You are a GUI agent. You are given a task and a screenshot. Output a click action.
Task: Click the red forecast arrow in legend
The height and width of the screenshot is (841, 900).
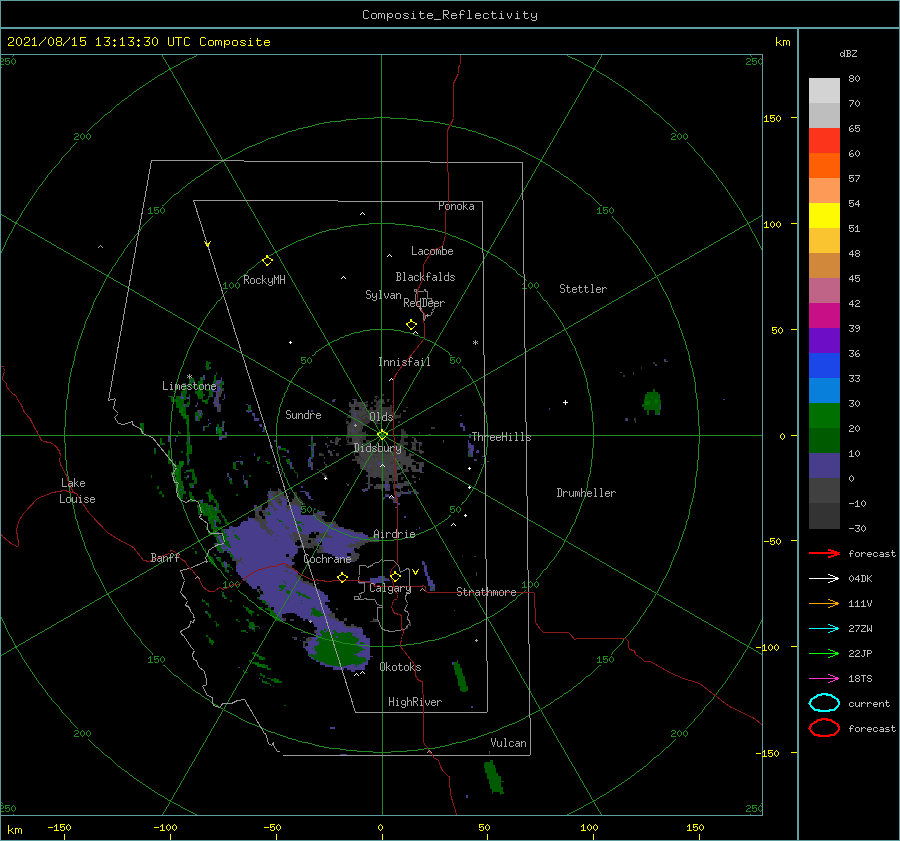[x=824, y=553]
